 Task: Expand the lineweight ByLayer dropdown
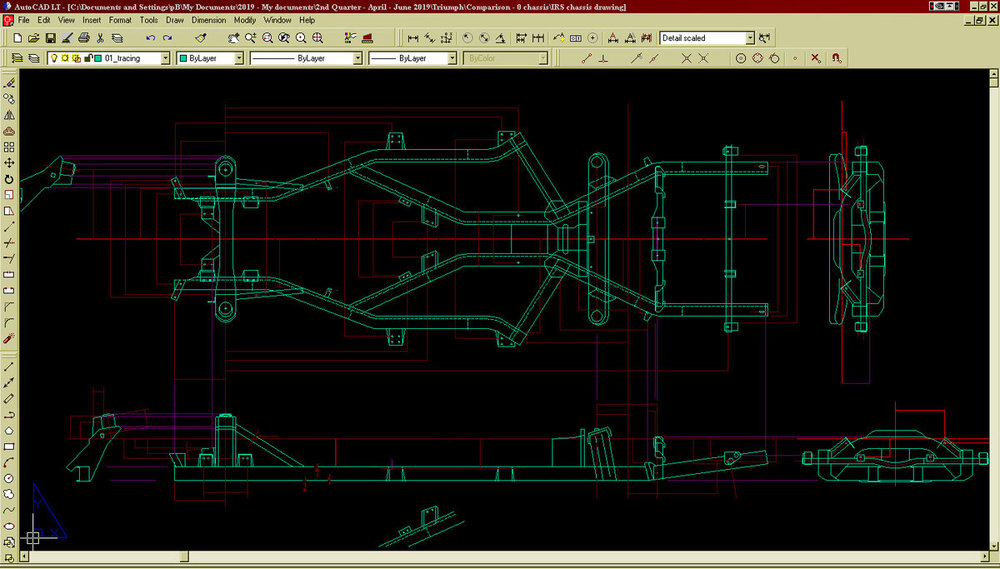click(452, 58)
